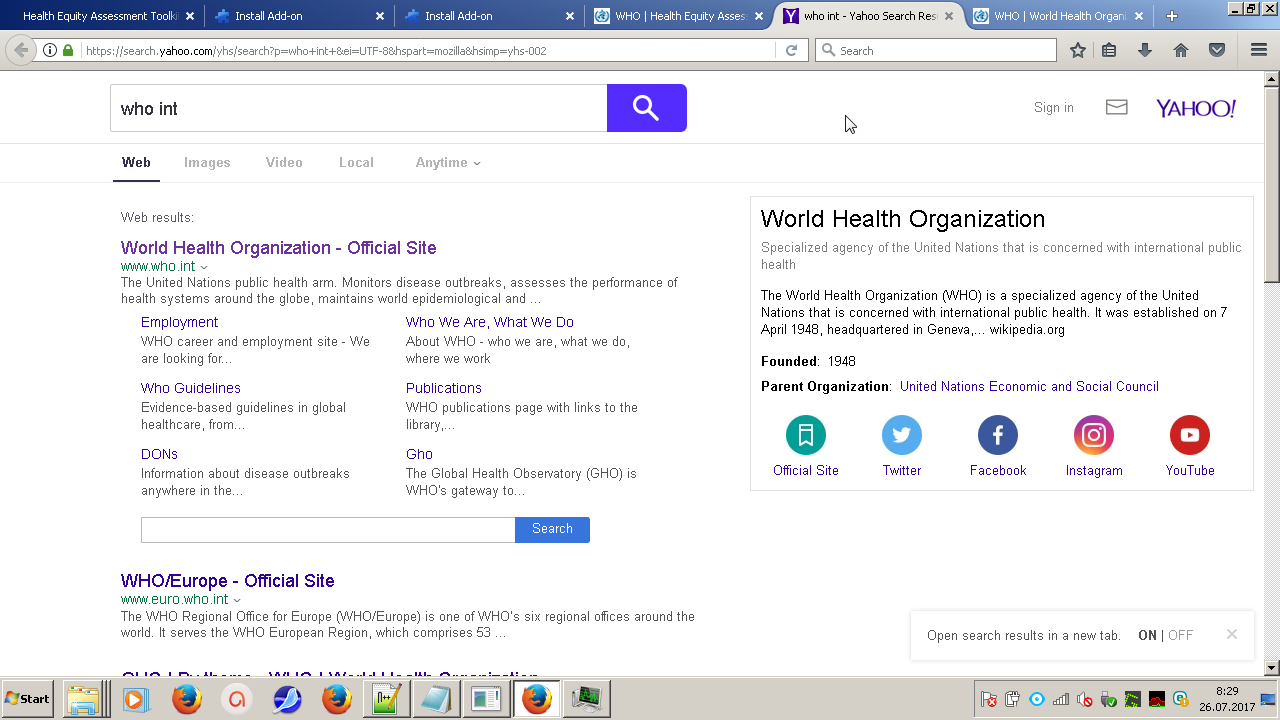Screen dimensions: 1280x720
Task: Click the page scroll-down arrow
Action: point(1272,667)
